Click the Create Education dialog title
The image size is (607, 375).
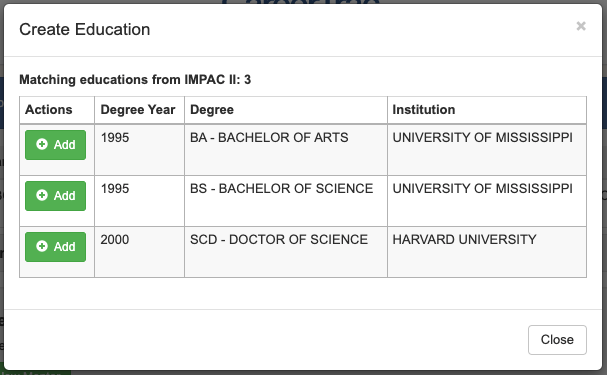click(85, 29)
